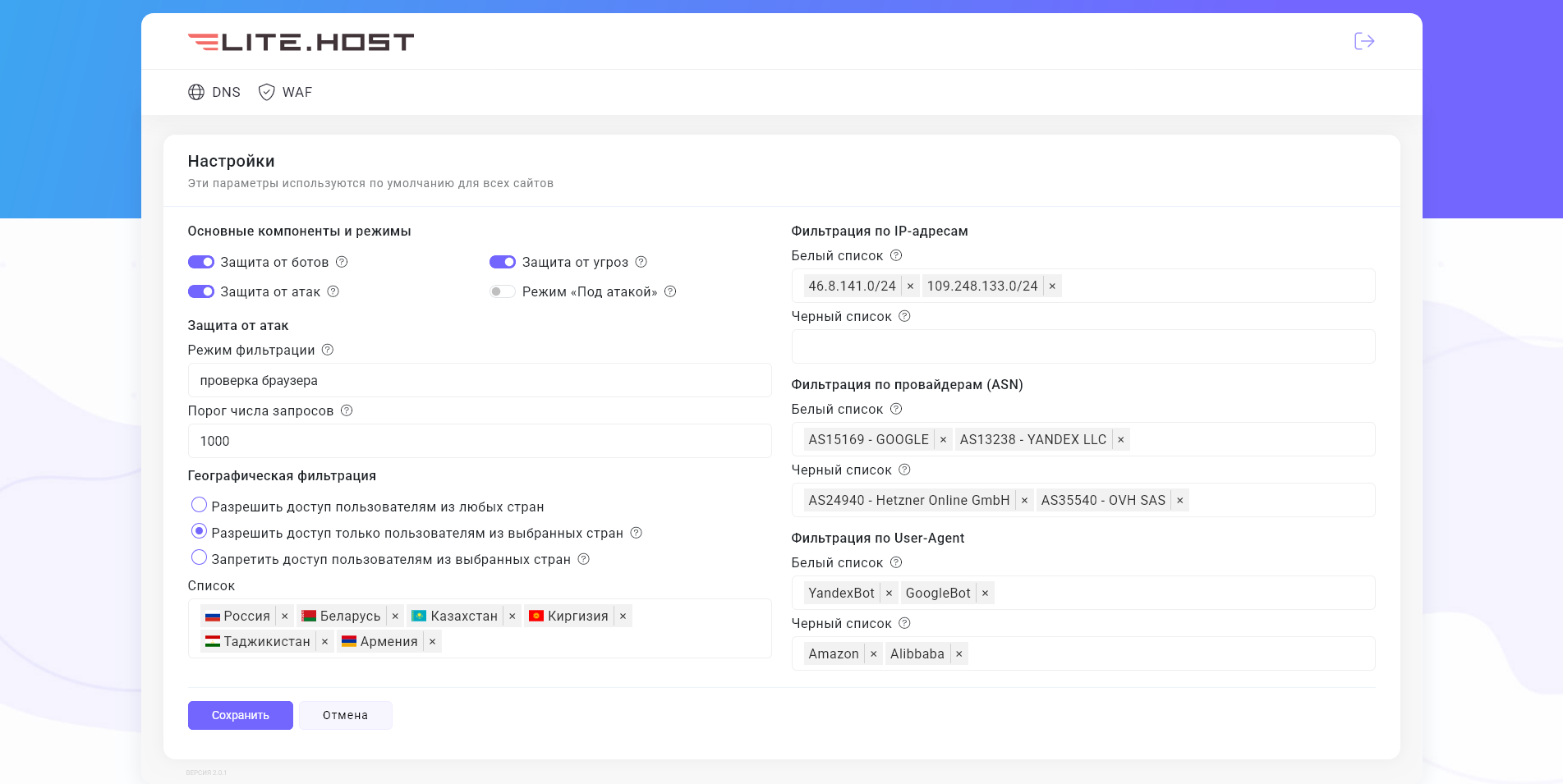Click the IP Черный список input field
The image size is (1563, 784).
tap(1083, 346)
